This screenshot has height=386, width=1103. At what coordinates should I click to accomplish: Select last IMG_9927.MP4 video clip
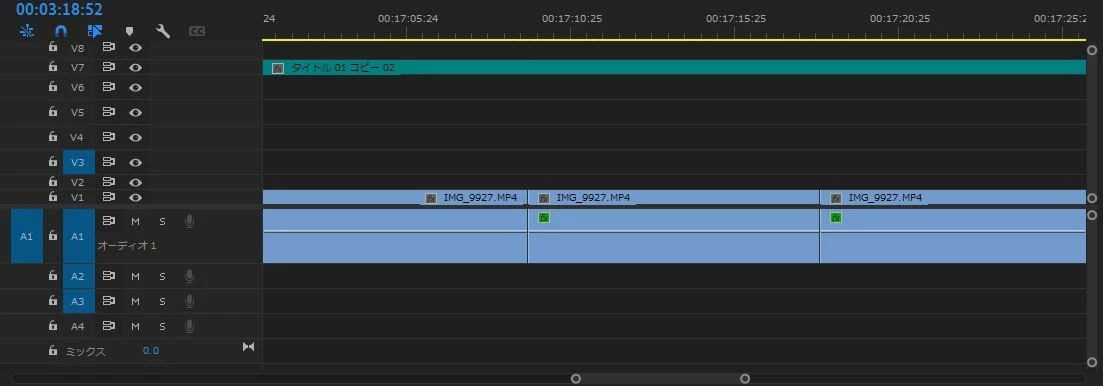pos(953,198)
